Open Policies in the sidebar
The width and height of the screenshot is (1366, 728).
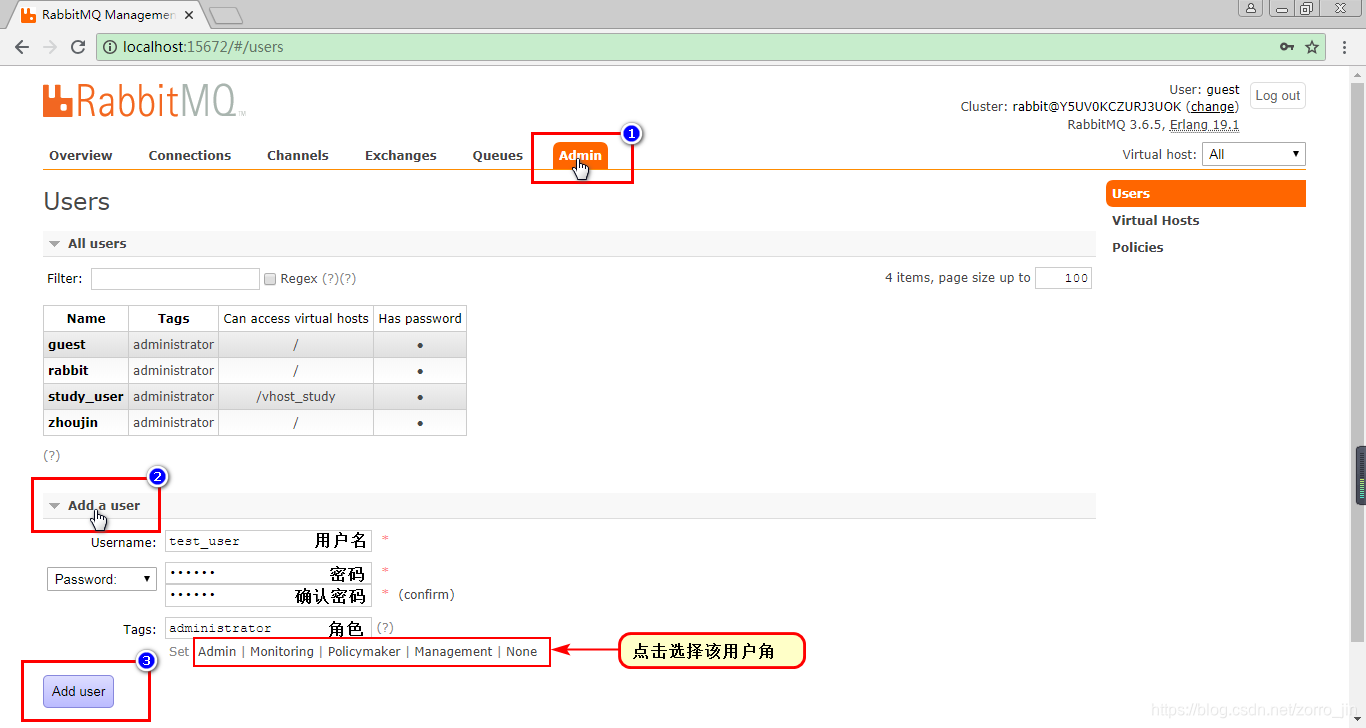[1138, 248]
